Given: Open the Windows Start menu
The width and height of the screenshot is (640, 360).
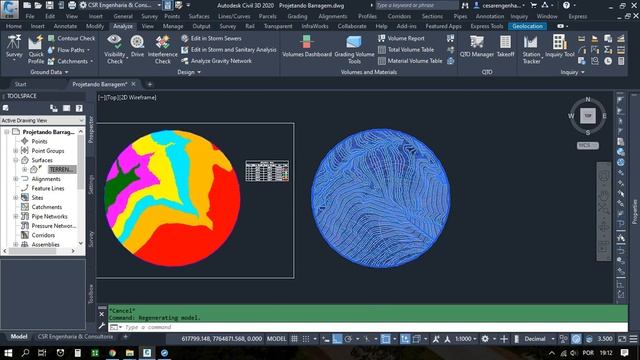Looking at the screenshot, I should point(7,353).
